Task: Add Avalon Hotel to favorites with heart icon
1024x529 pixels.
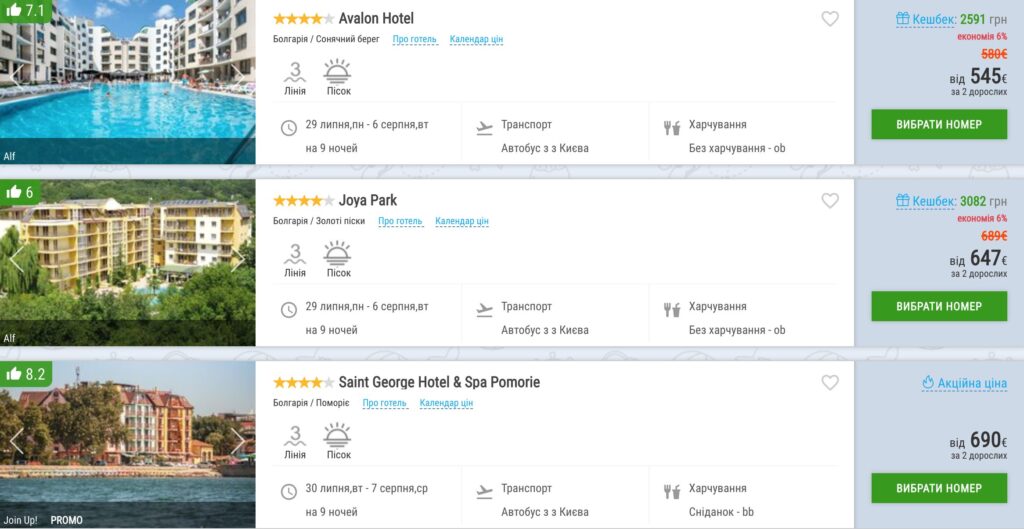Action: (830, 19)
